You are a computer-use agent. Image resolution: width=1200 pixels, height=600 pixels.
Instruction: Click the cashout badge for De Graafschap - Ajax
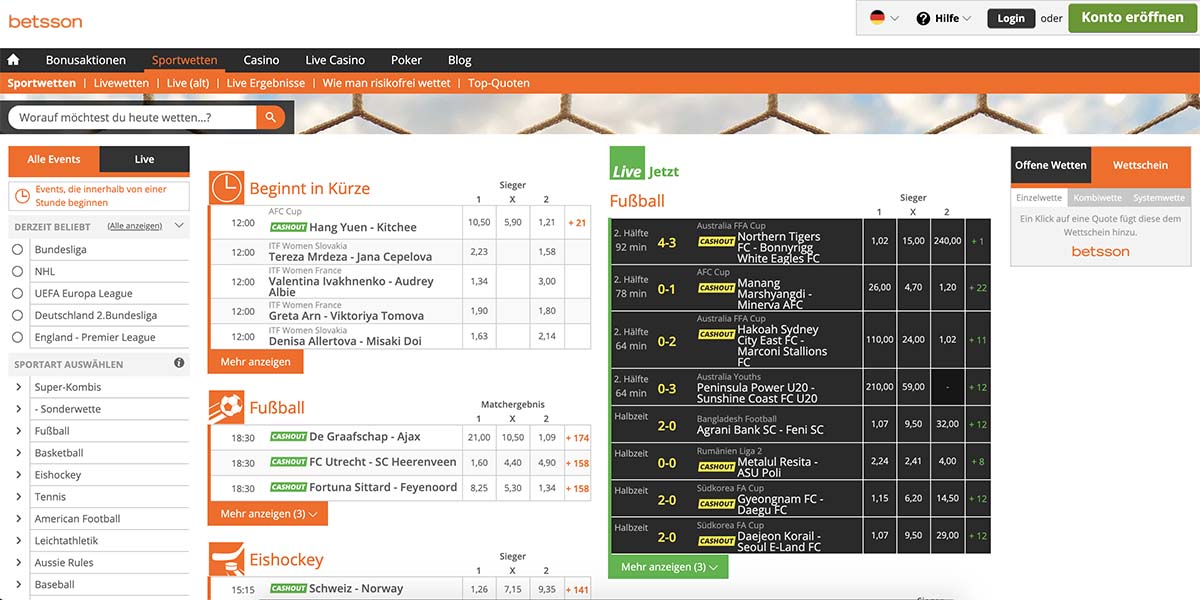pos(288,436)
